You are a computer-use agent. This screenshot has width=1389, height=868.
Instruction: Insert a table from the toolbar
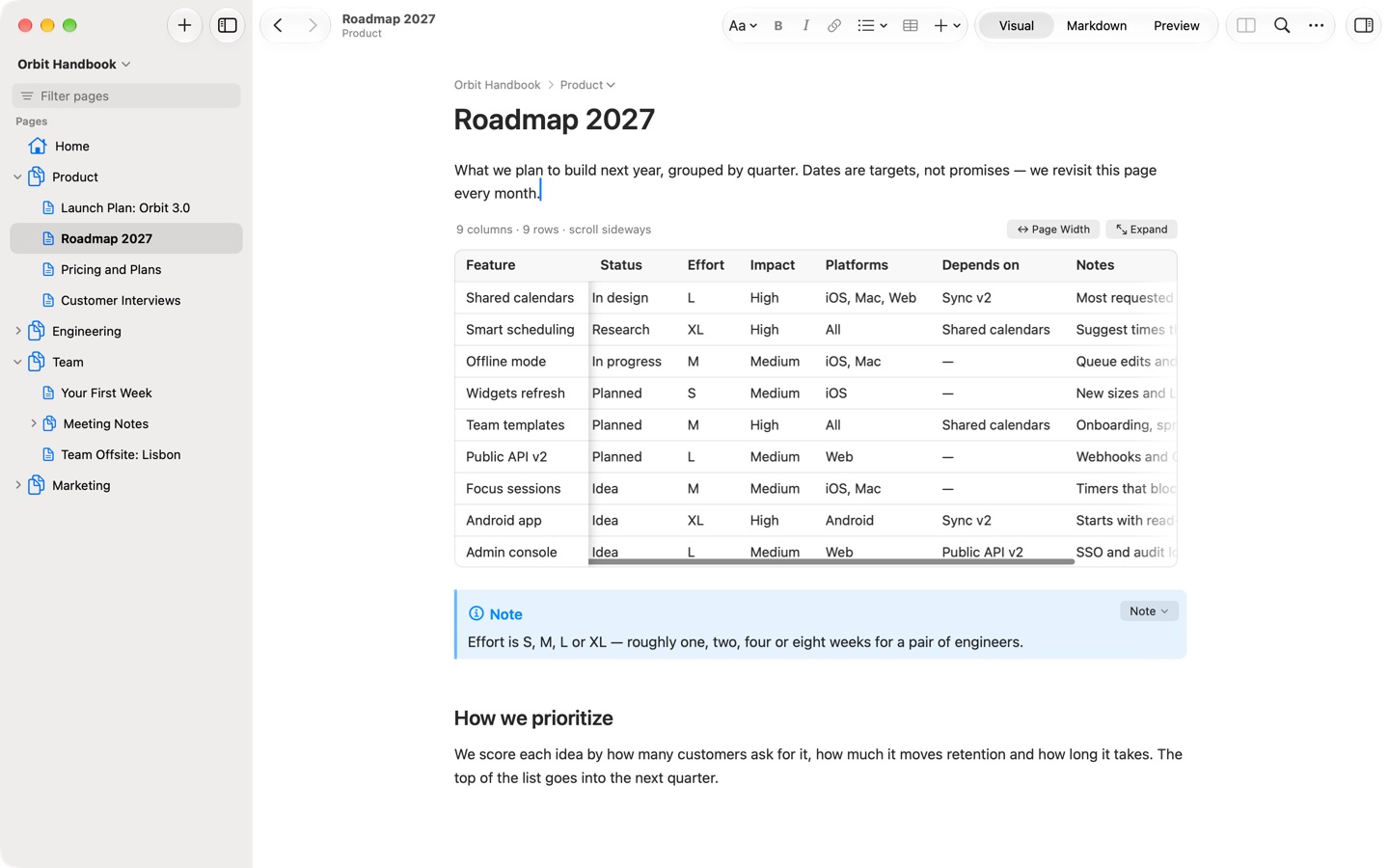coord(910,26)
